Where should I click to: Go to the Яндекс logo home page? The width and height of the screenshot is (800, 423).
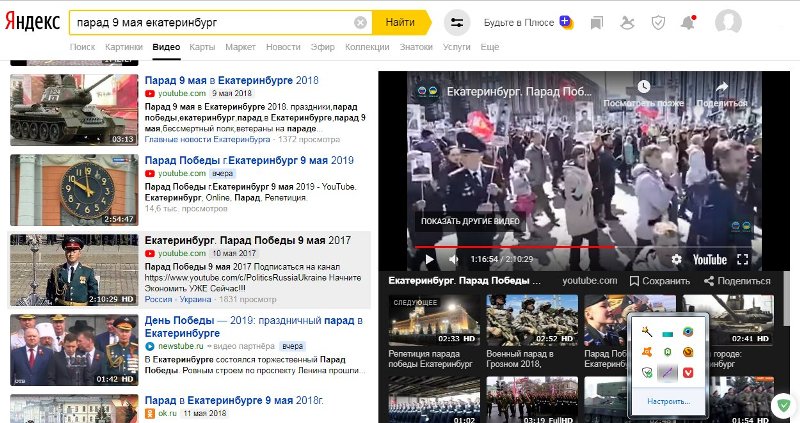click(33, 22)
